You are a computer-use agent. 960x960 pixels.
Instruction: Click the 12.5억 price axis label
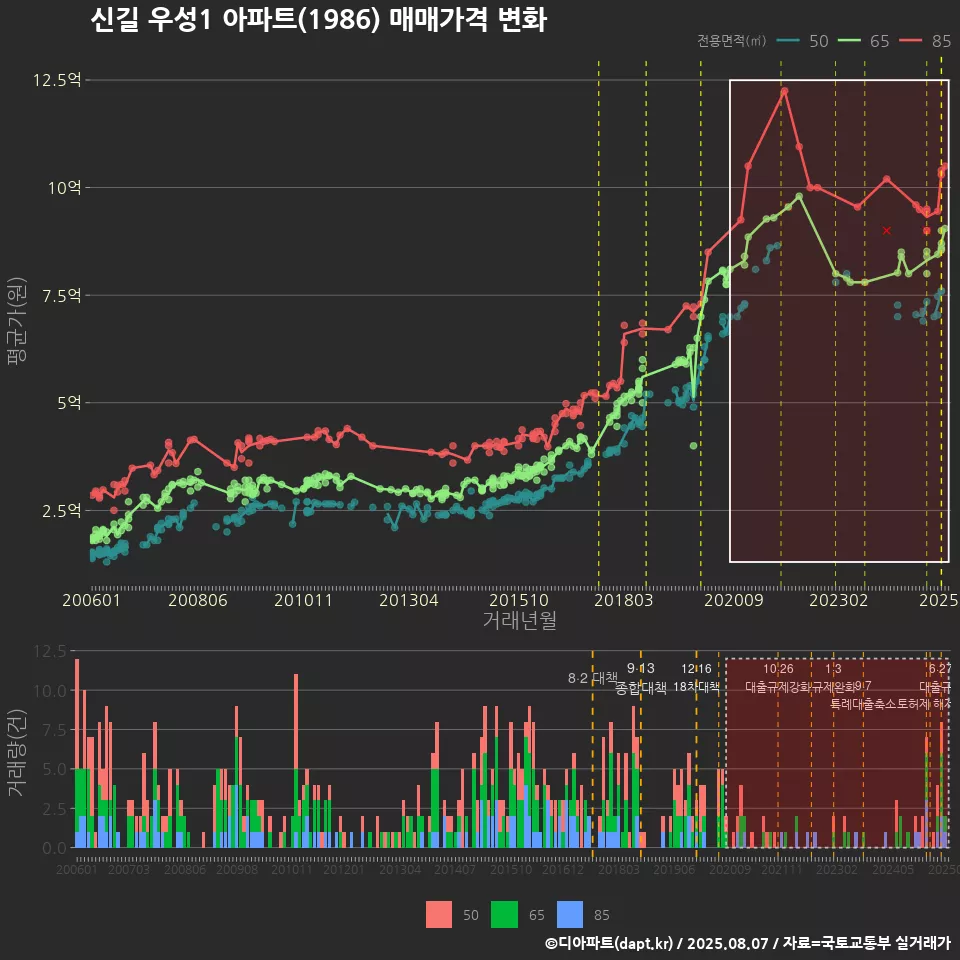click(56, 80)
